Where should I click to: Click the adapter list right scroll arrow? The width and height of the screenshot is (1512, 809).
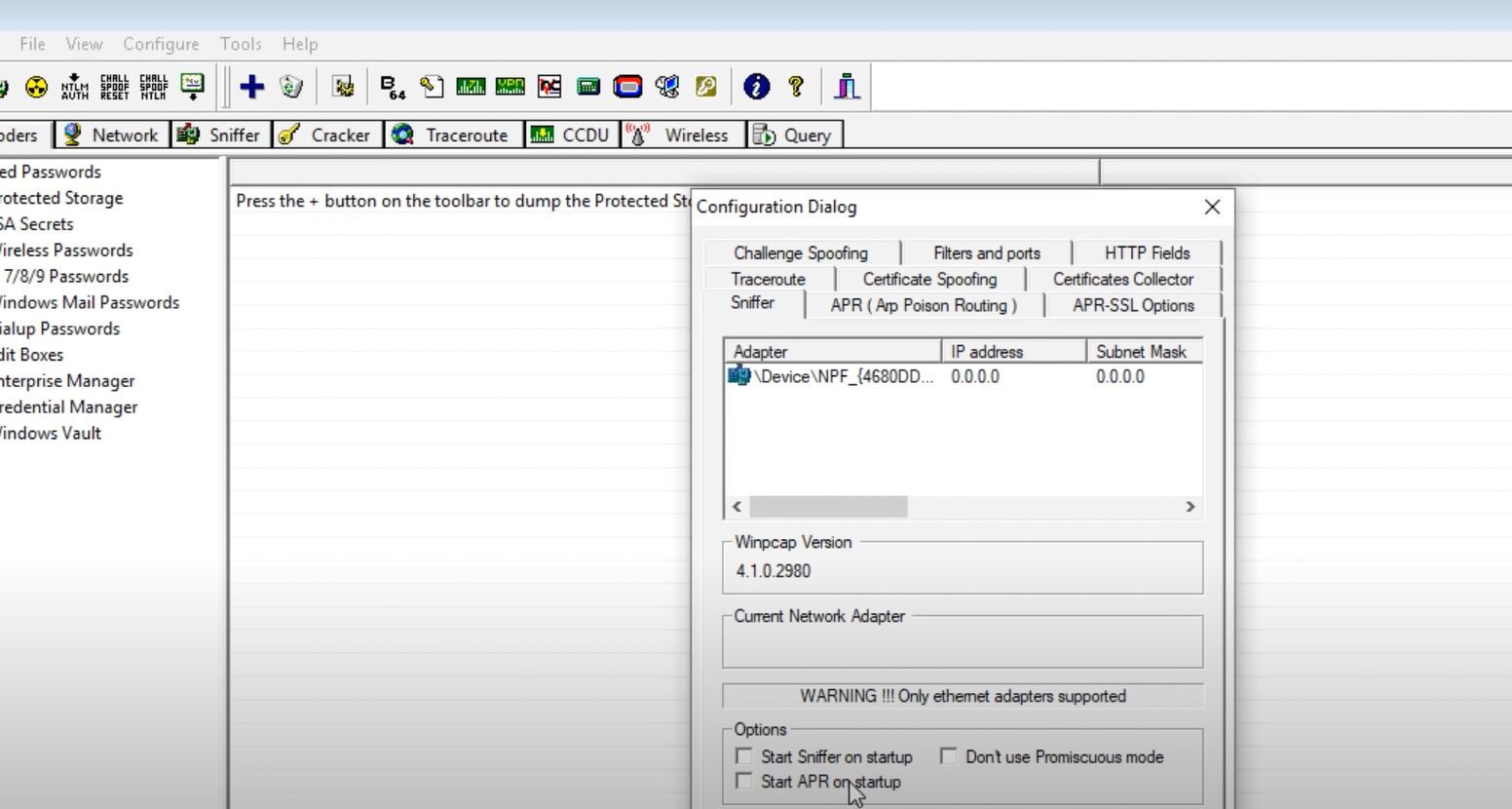tap(1190, 507)
